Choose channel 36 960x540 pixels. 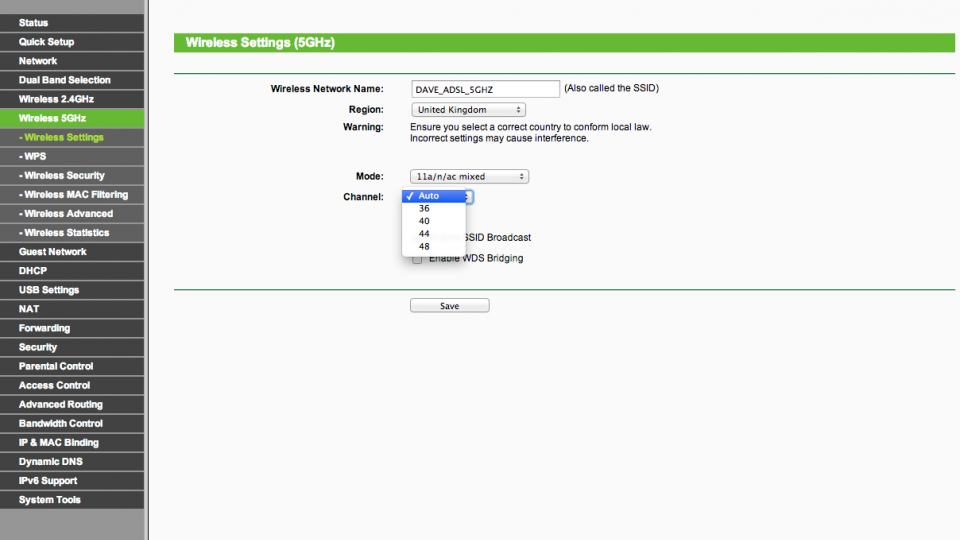[x=433, y=208]
